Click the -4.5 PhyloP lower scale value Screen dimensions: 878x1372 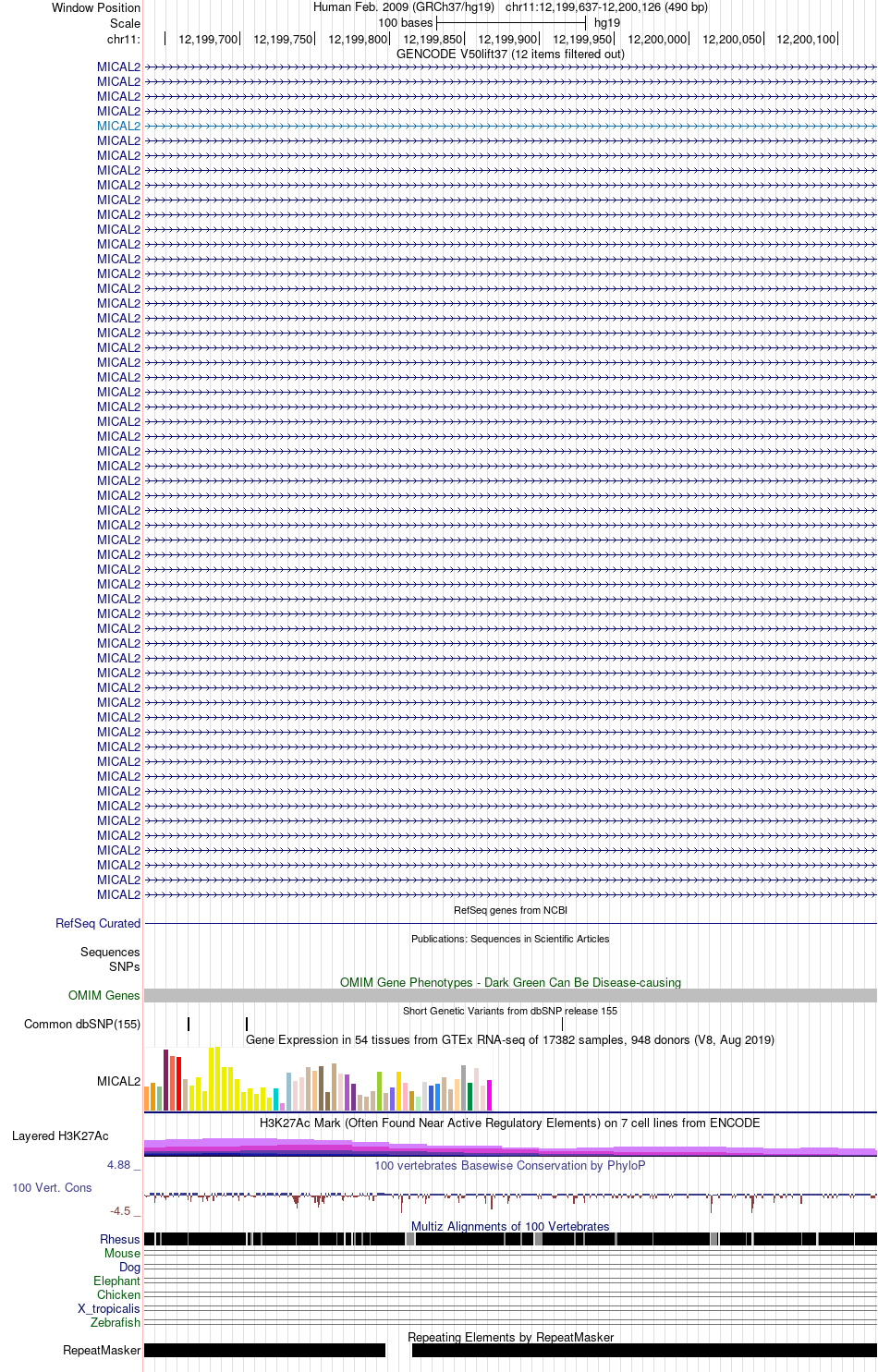coord(120,1210)
